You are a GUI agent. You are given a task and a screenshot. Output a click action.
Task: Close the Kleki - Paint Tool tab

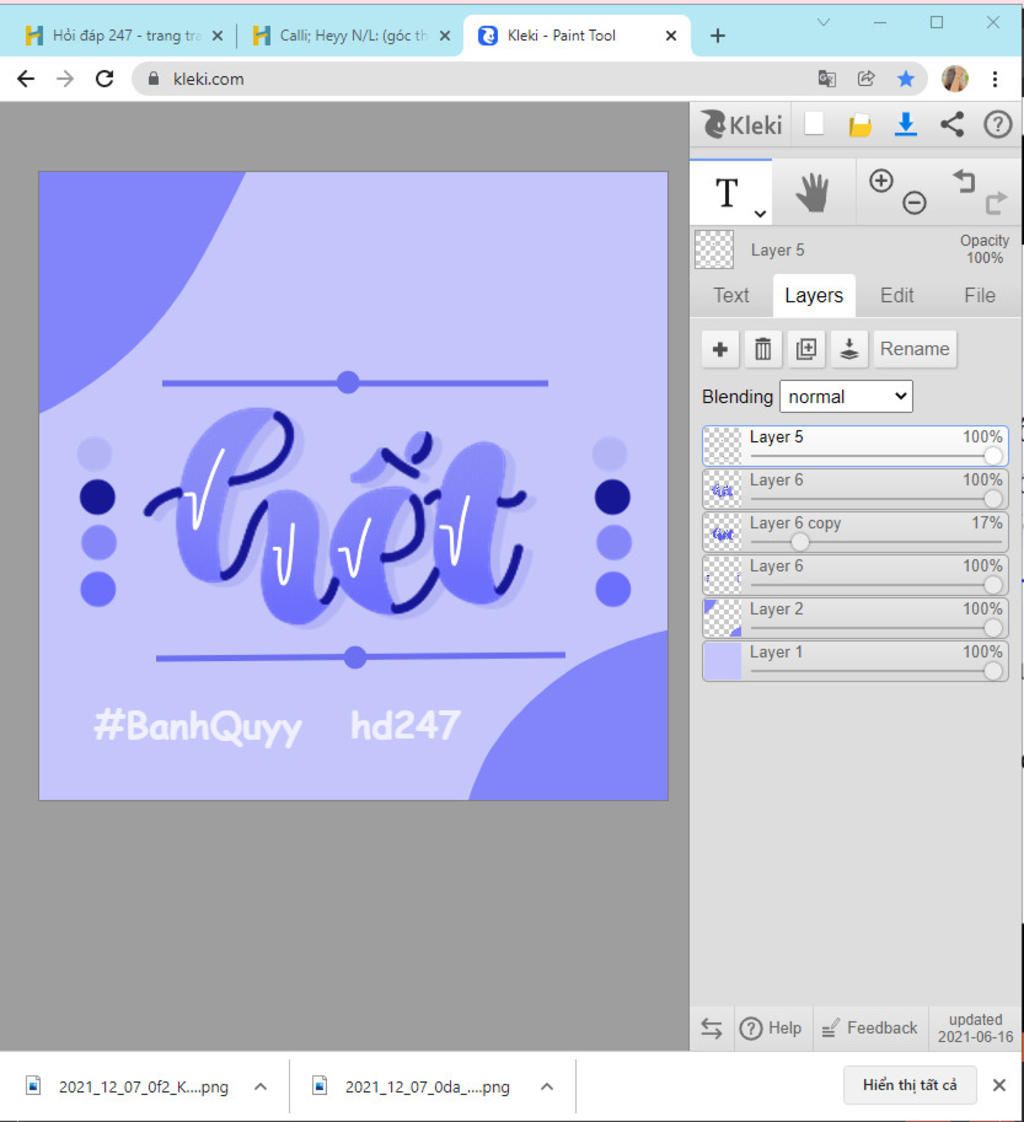(671, 35)
